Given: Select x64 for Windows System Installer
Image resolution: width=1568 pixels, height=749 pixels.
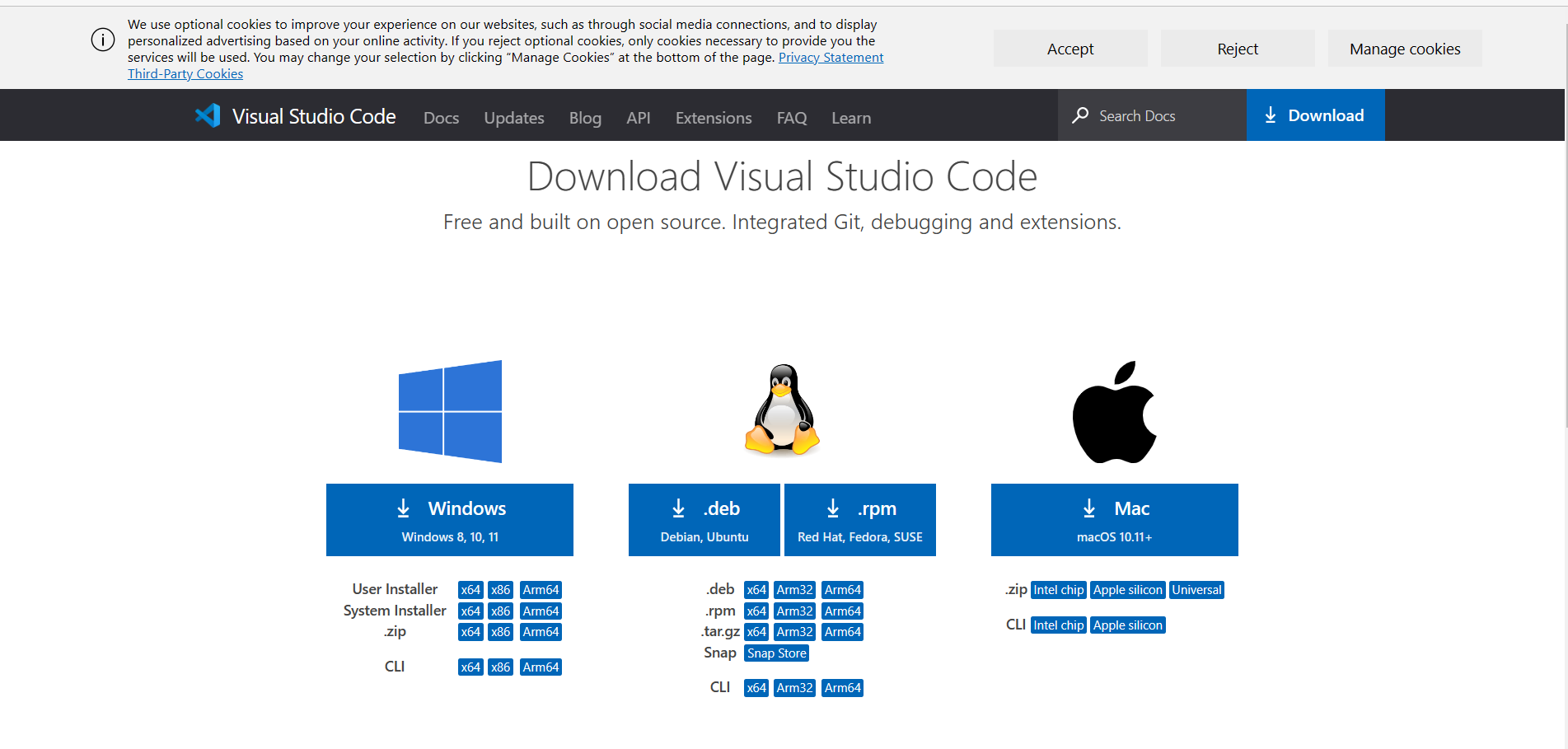Looking at the screenshot, I should point(470,611).
